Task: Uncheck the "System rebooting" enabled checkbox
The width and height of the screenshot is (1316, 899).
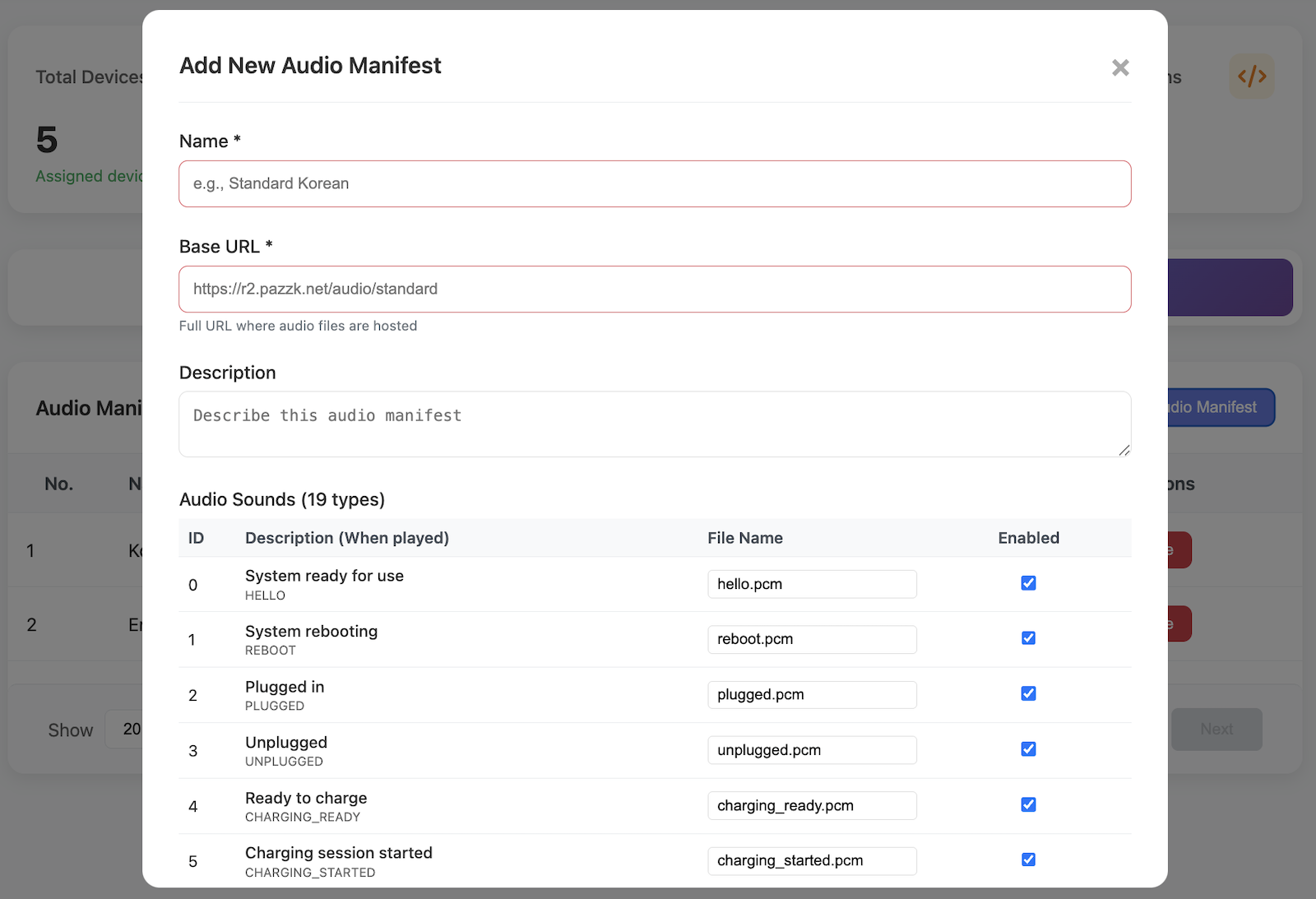Action: pos(1028,637)
